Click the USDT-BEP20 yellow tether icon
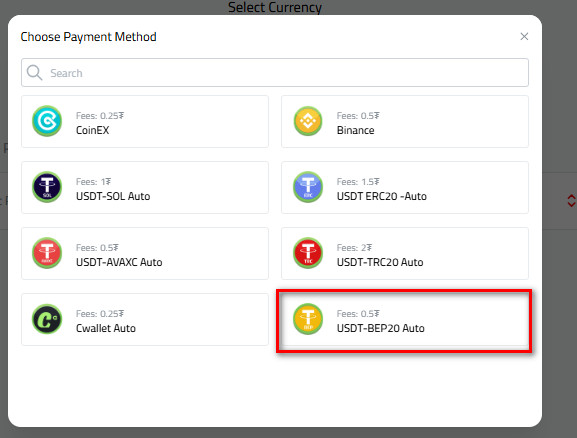The width and height of the screenshot is (577, 438). pos(308,319)
